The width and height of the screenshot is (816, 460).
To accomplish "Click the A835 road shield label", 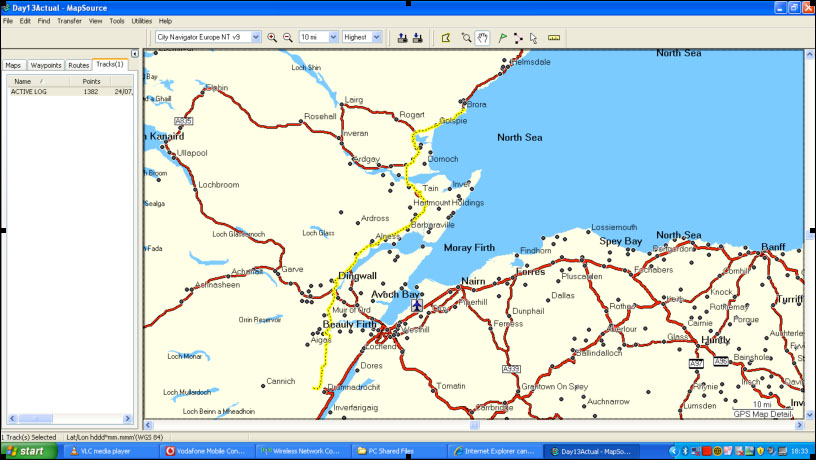I will coord(183,121).
